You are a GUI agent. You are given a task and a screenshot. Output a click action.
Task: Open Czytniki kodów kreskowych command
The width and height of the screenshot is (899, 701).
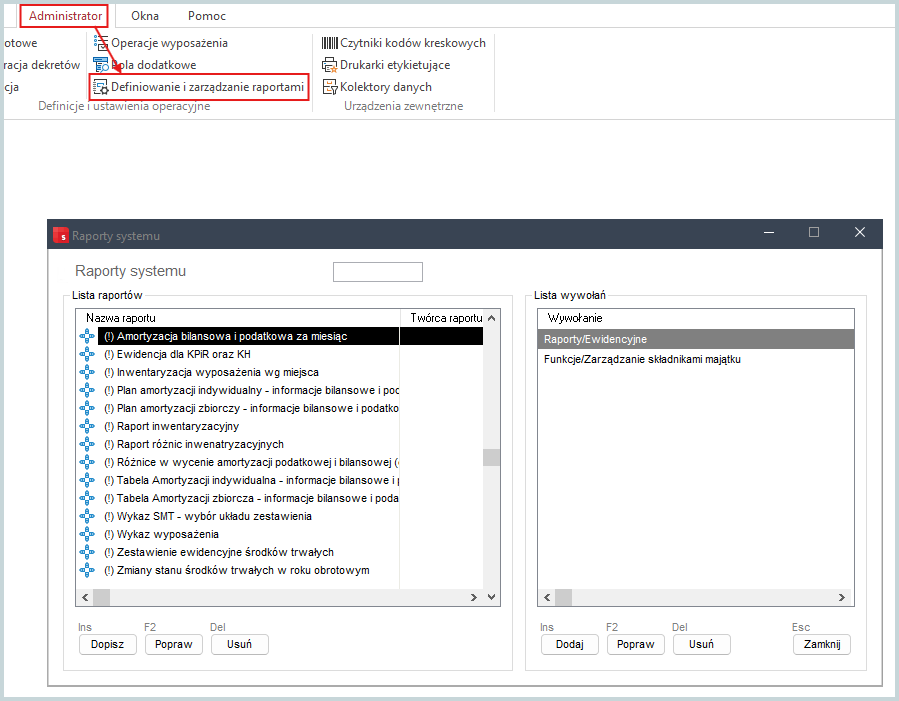coord(413,43)
